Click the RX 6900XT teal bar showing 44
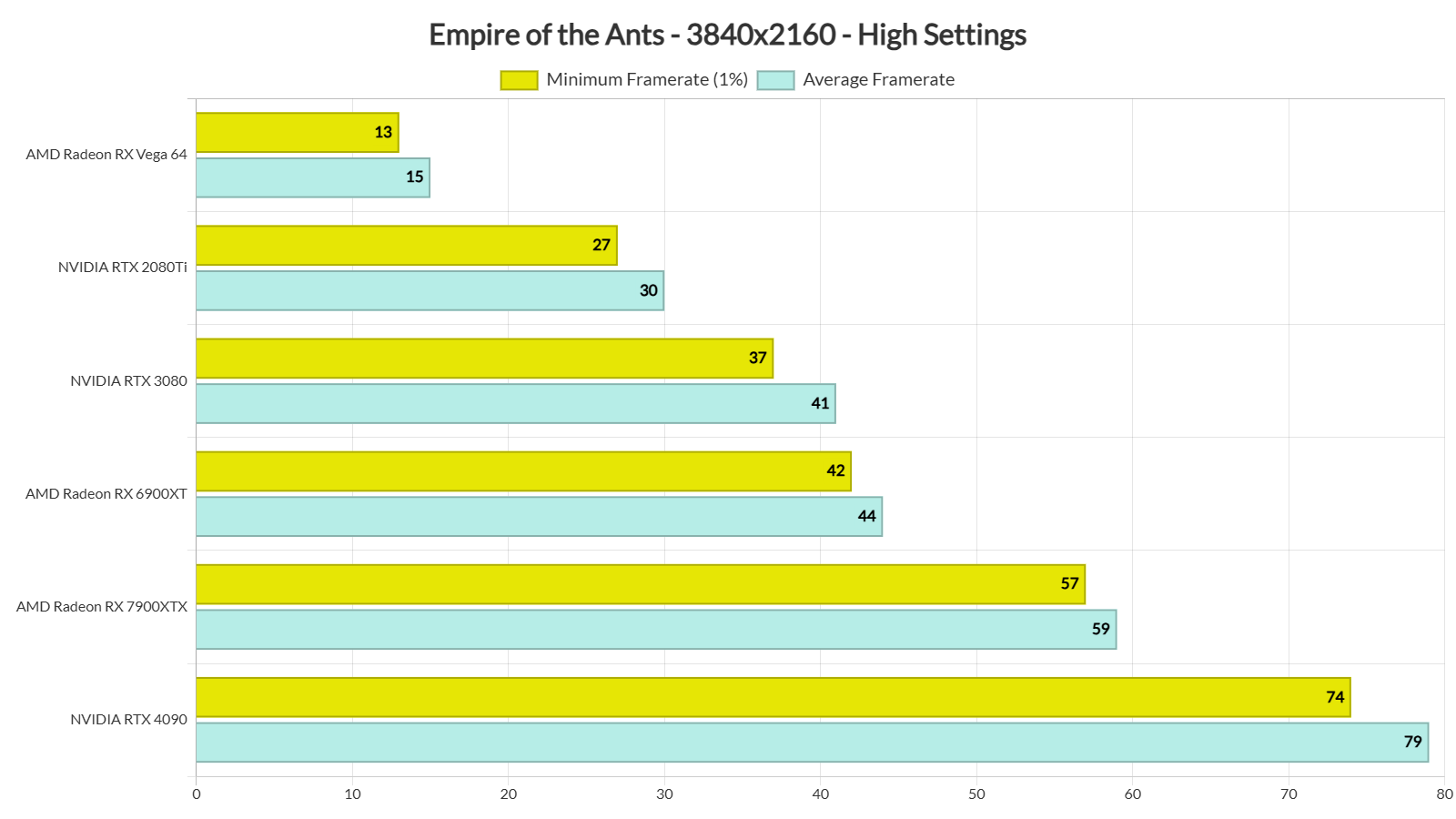 539,516
